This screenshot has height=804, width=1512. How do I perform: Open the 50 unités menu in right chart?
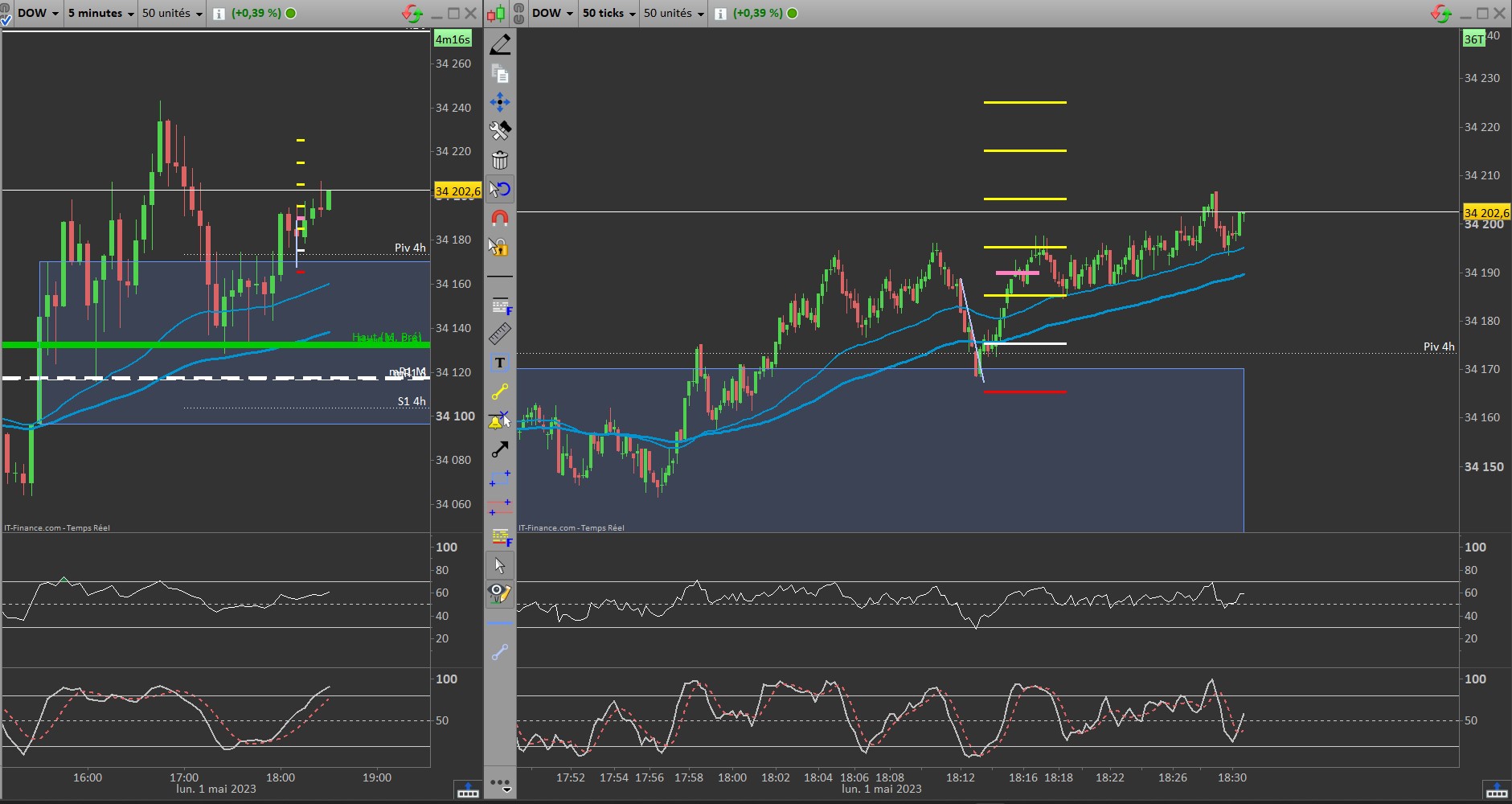coord(674,13)
